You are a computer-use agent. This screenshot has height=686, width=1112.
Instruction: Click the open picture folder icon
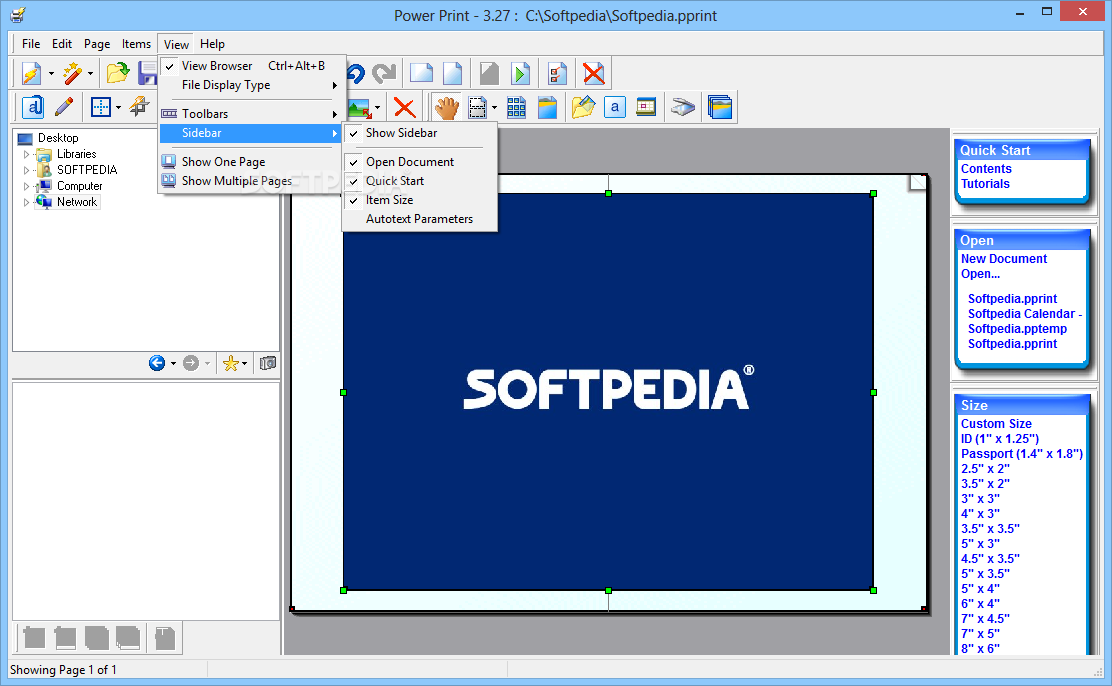pyautogui.click(x=583, y=108)
